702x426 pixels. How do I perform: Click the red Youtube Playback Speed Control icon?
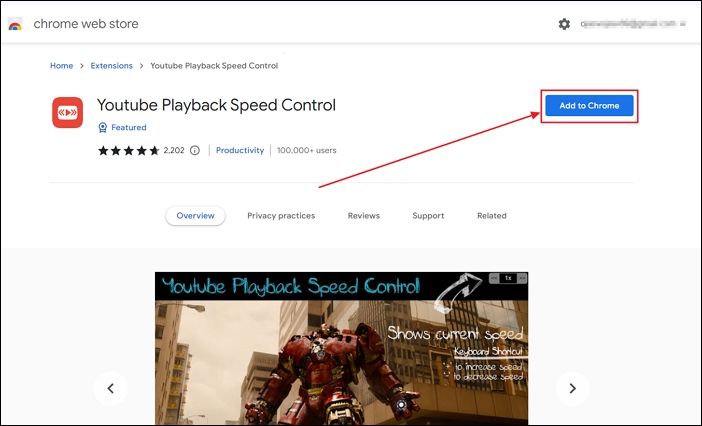pyautogui.click(x=67, y=113)
